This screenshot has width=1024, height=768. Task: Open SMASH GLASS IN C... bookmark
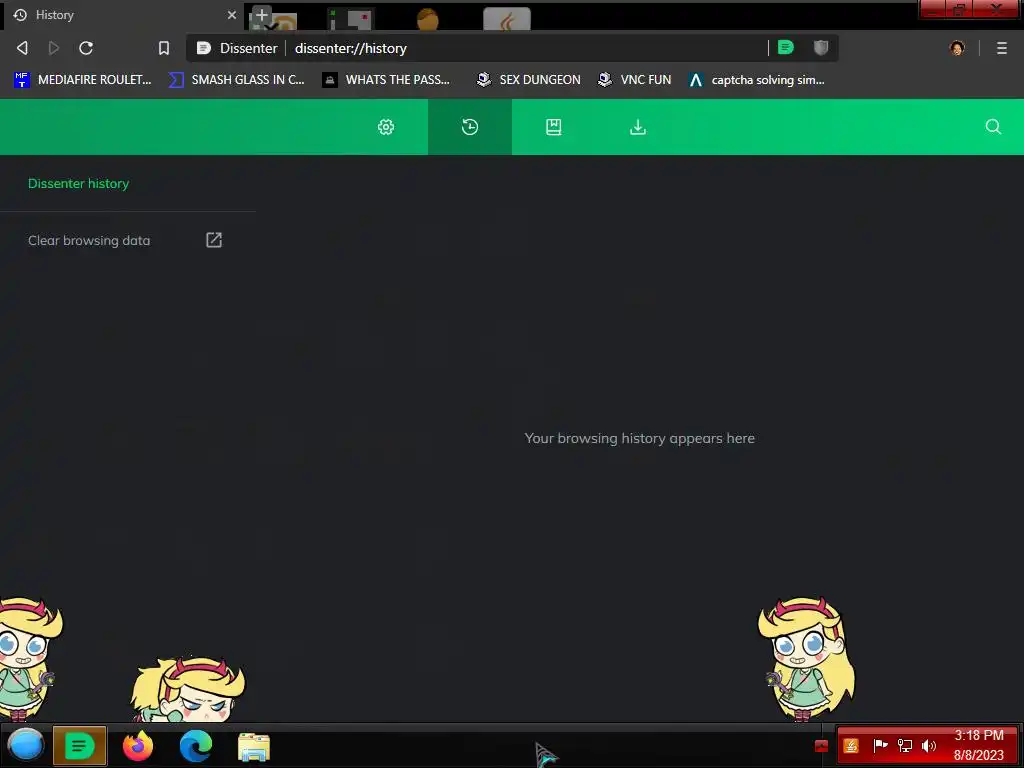pyautogui.click(x=237, y=80)
